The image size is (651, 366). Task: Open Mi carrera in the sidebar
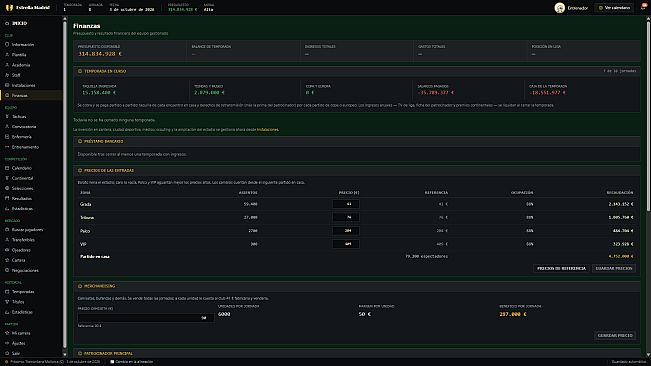31,333
